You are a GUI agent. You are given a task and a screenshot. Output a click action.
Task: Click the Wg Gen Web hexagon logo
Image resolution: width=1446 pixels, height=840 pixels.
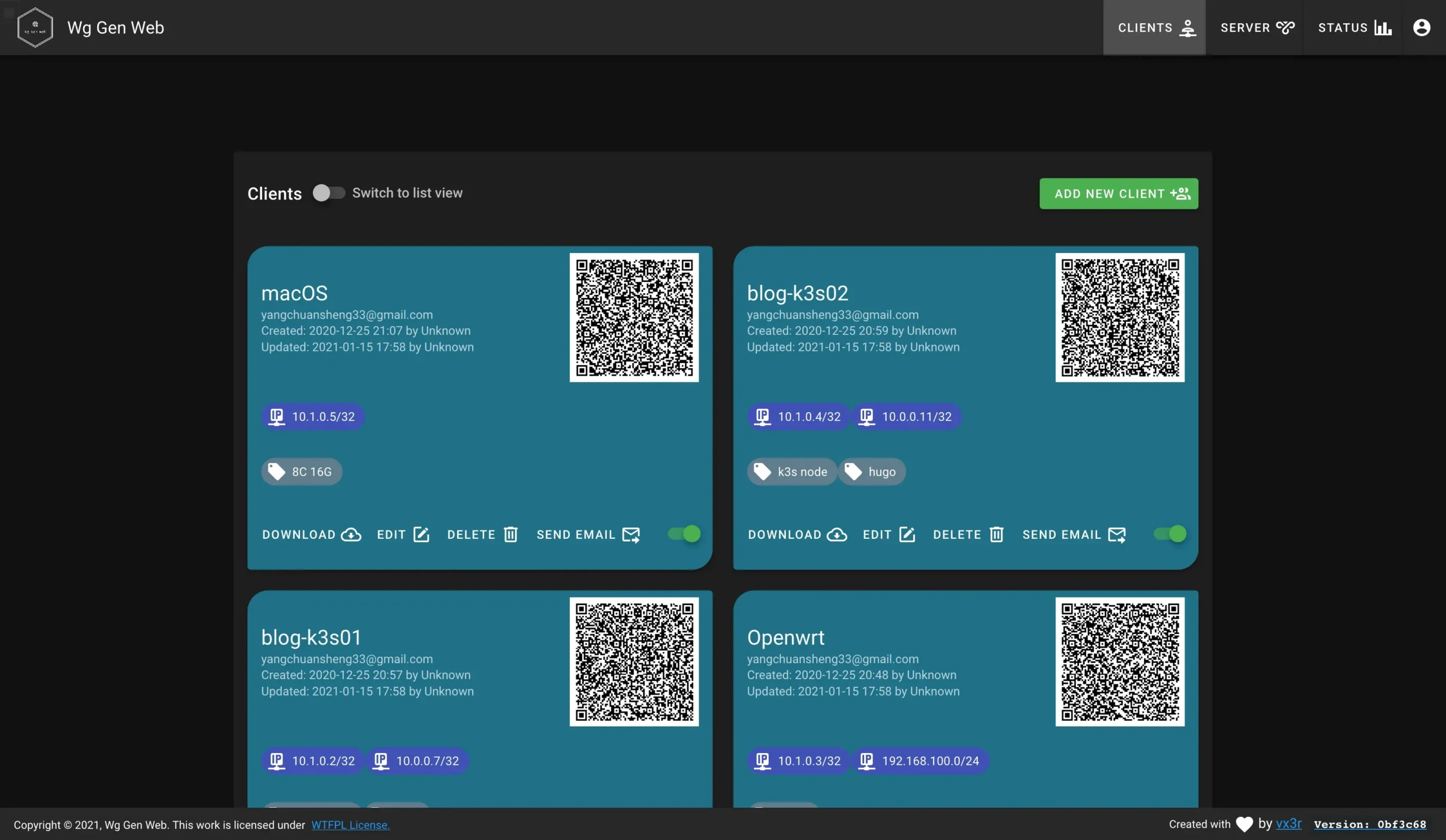click(x=35, y=27)
